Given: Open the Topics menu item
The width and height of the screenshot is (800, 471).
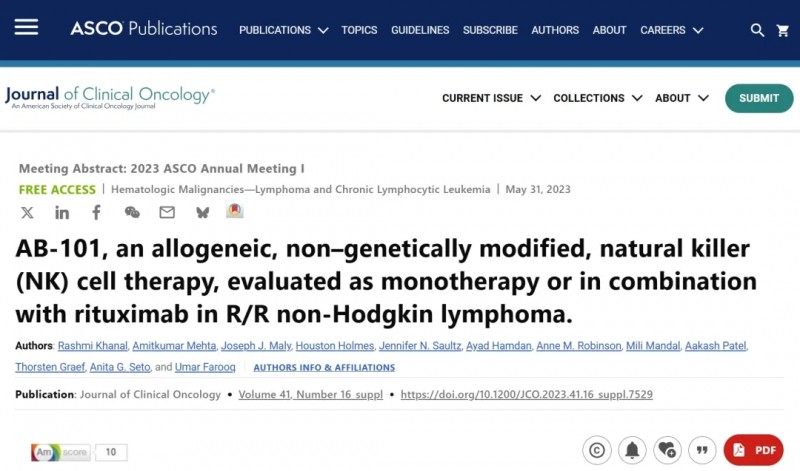Looking at the screenshot, I should pyautogui.click(x=359, y=30).
